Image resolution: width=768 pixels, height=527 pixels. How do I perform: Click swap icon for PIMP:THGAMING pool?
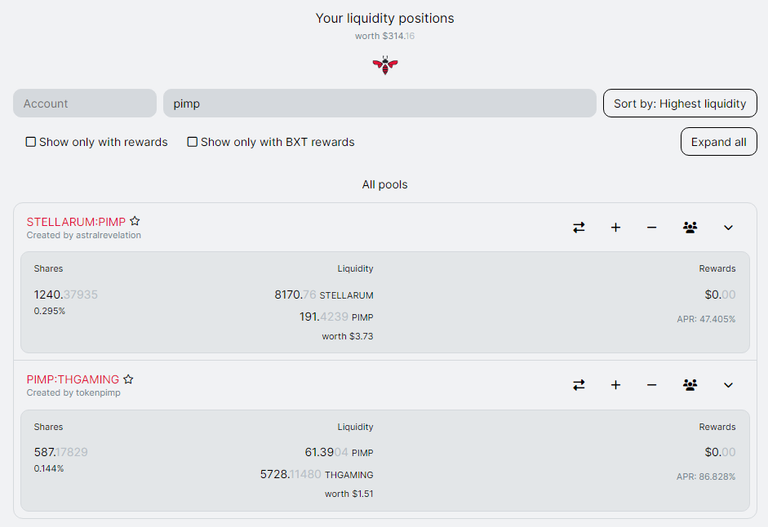click(x=578, y=385)
